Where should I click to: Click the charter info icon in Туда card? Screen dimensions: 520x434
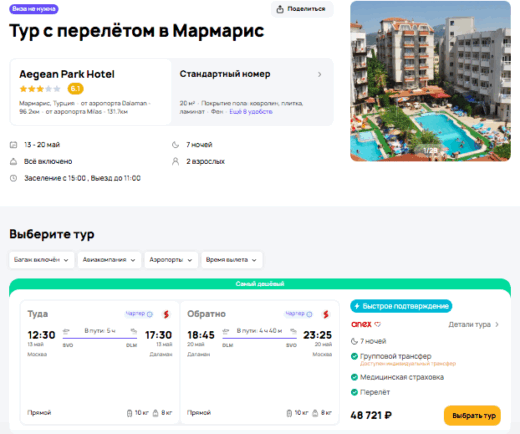150,314
